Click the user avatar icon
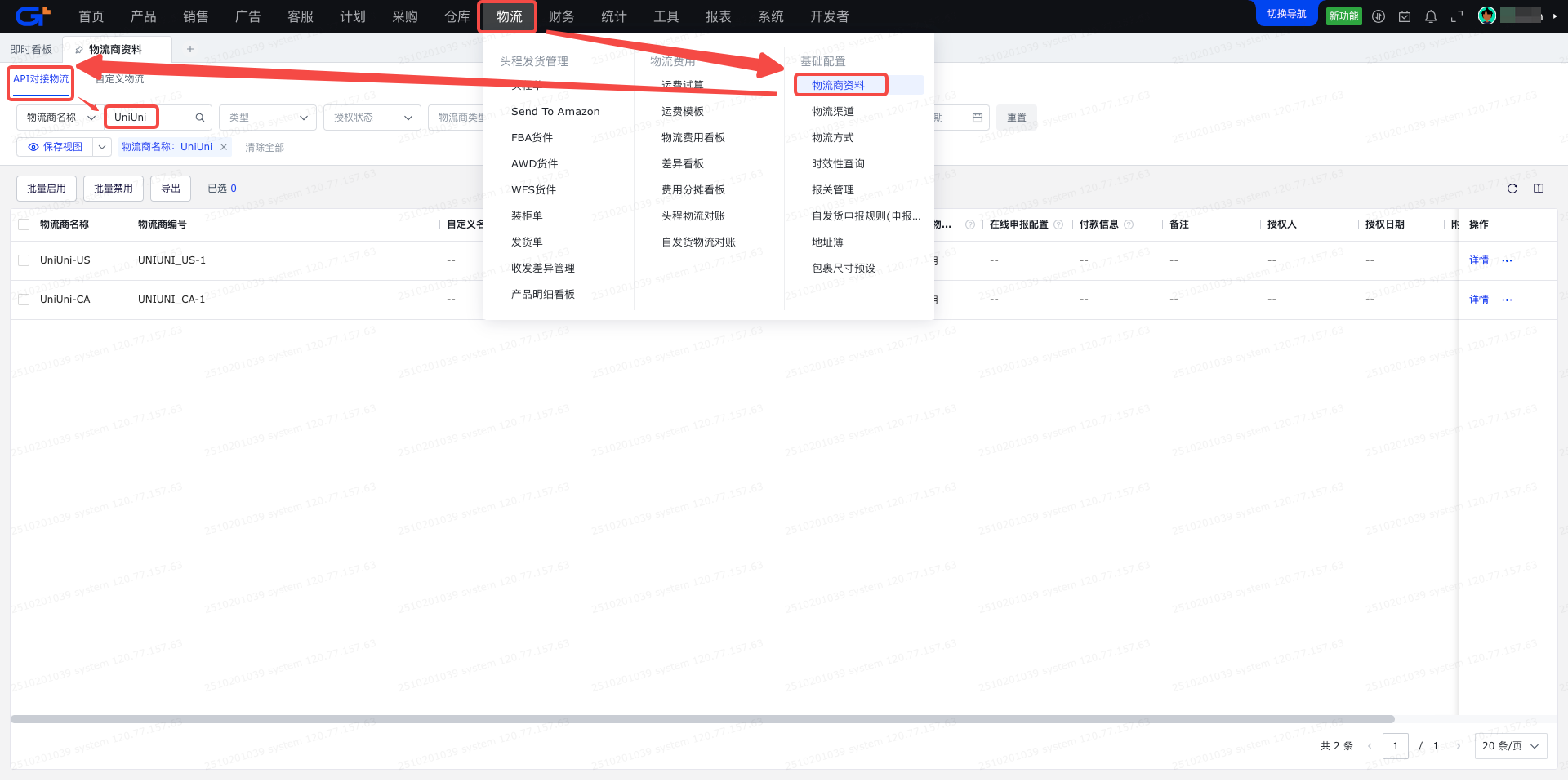This screenshot has width=1568, height=782. click(x=1487, y=16)
